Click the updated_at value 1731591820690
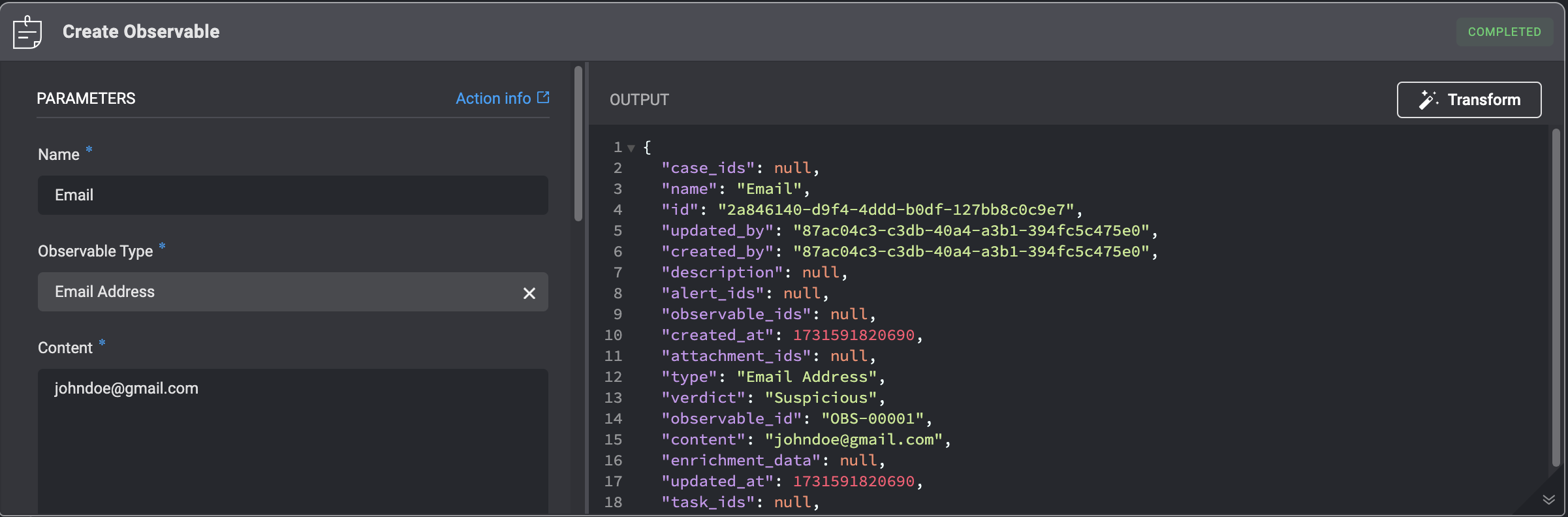The width and height of the screenshot is (1568, 517). pyautogui.click(x=854, y=481)
